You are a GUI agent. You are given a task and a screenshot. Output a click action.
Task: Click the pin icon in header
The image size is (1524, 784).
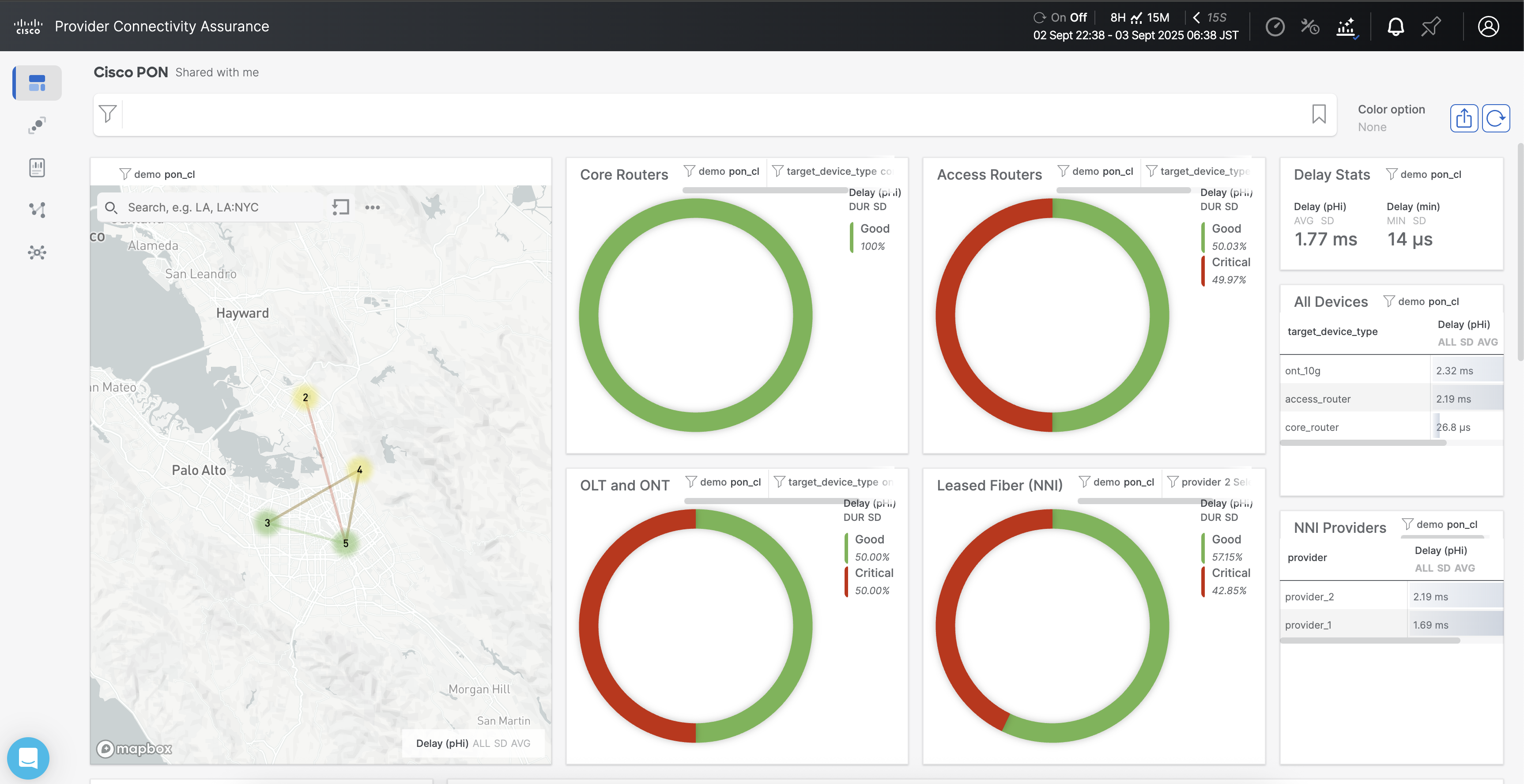[x=1431, y=26]
